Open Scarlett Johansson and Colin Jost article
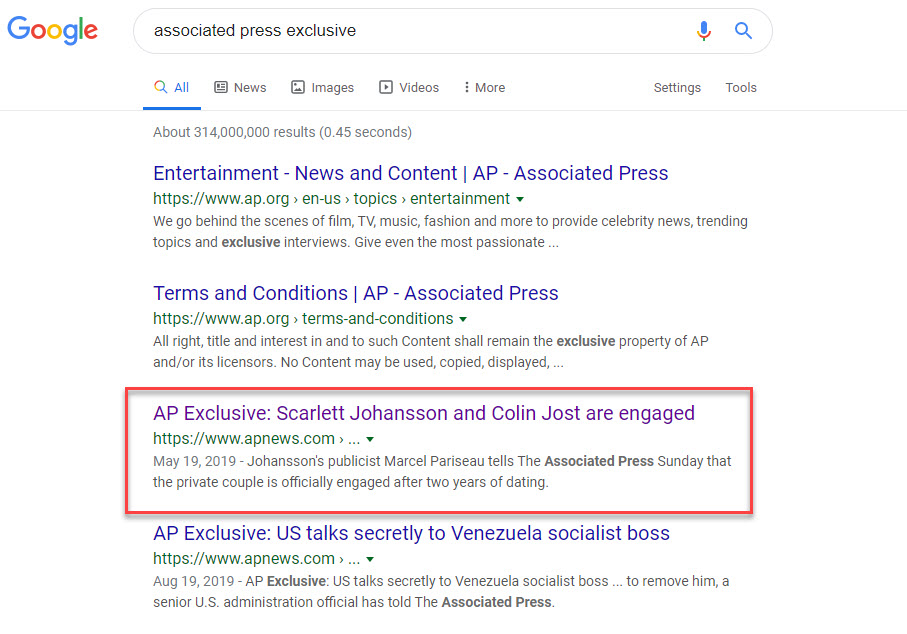The height and width of the screenshot is (634, 907). pos(423,413)
